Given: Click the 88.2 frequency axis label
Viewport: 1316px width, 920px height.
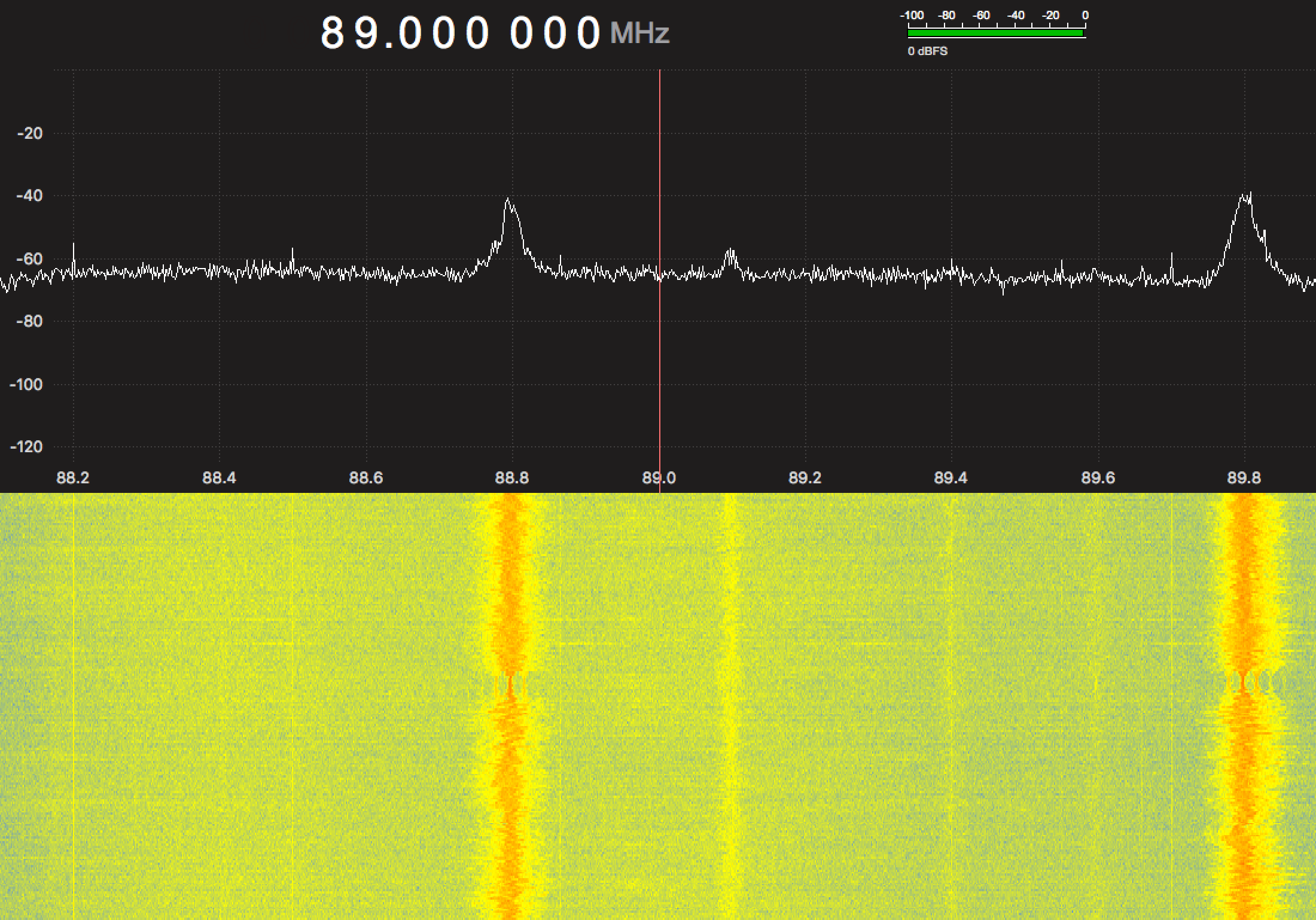Looking at the screenshot, I should [x=72, y=478].
